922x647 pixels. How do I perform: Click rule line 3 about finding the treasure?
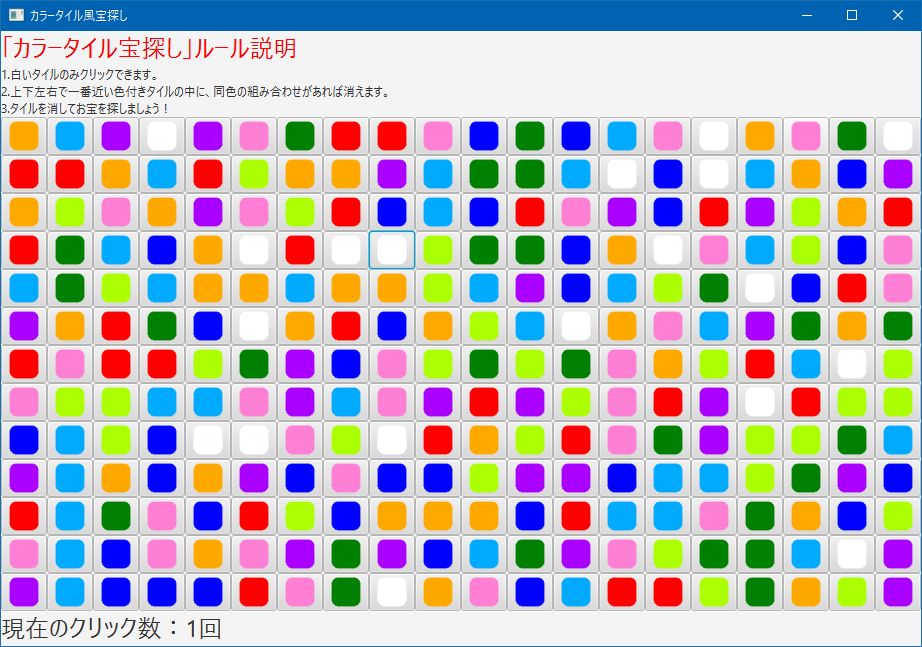click(86, 108)
